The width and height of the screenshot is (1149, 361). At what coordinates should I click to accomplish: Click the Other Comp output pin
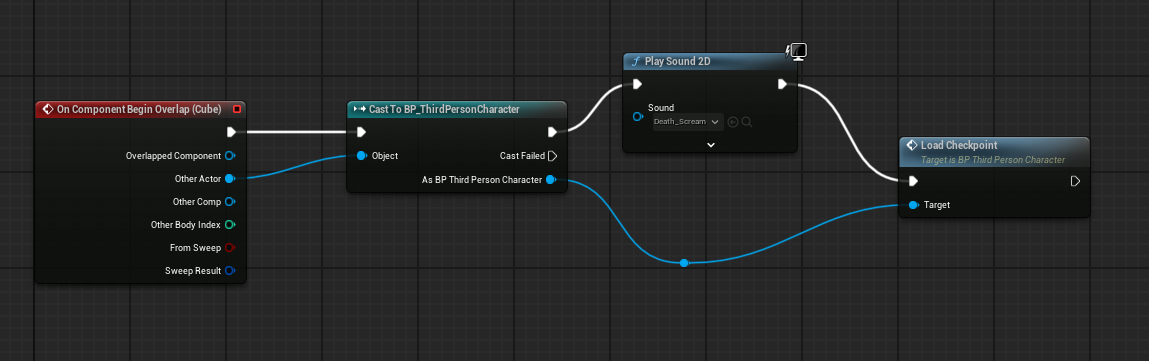coord(230,201)
